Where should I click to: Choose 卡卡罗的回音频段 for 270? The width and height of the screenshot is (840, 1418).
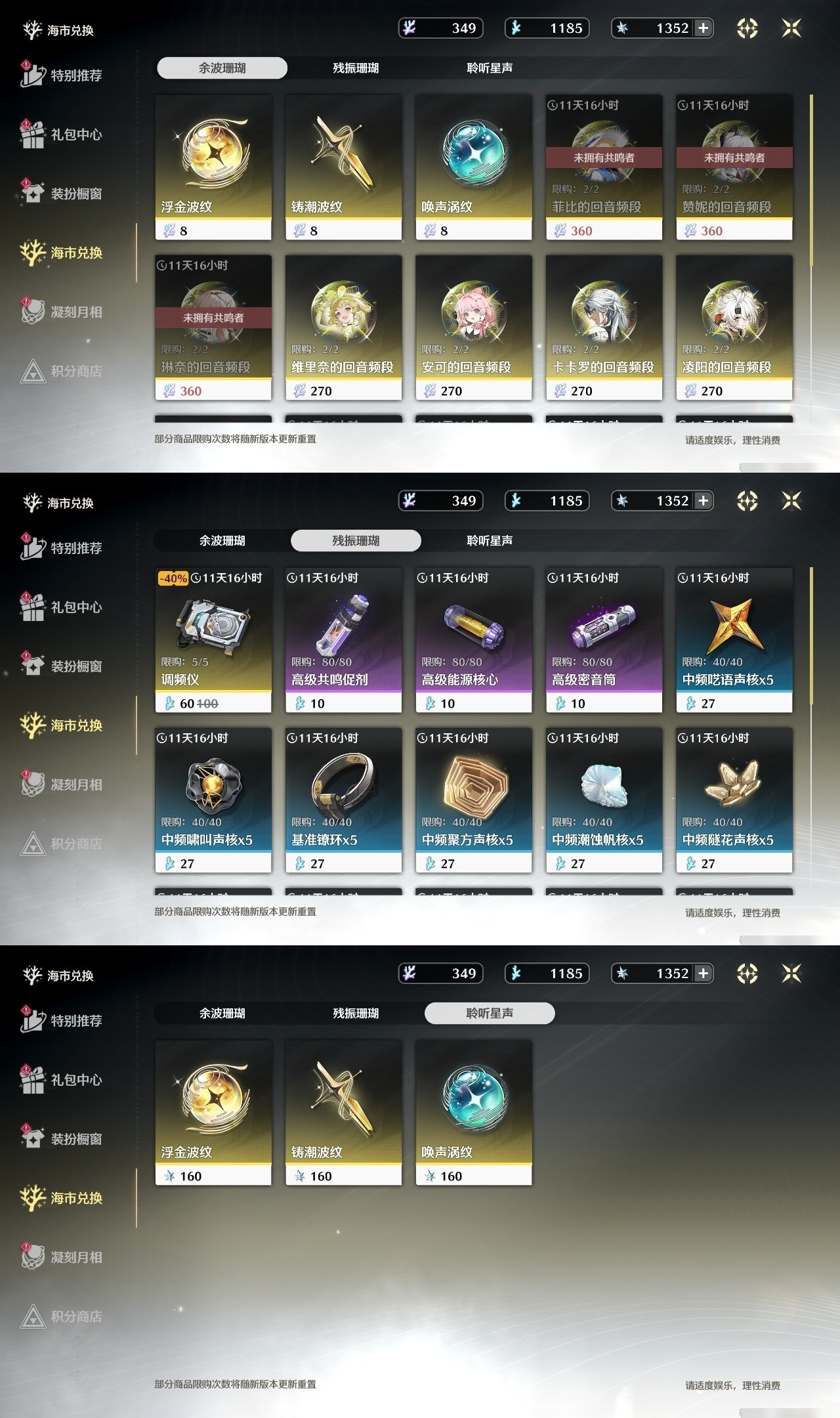(x=604, y=328)
